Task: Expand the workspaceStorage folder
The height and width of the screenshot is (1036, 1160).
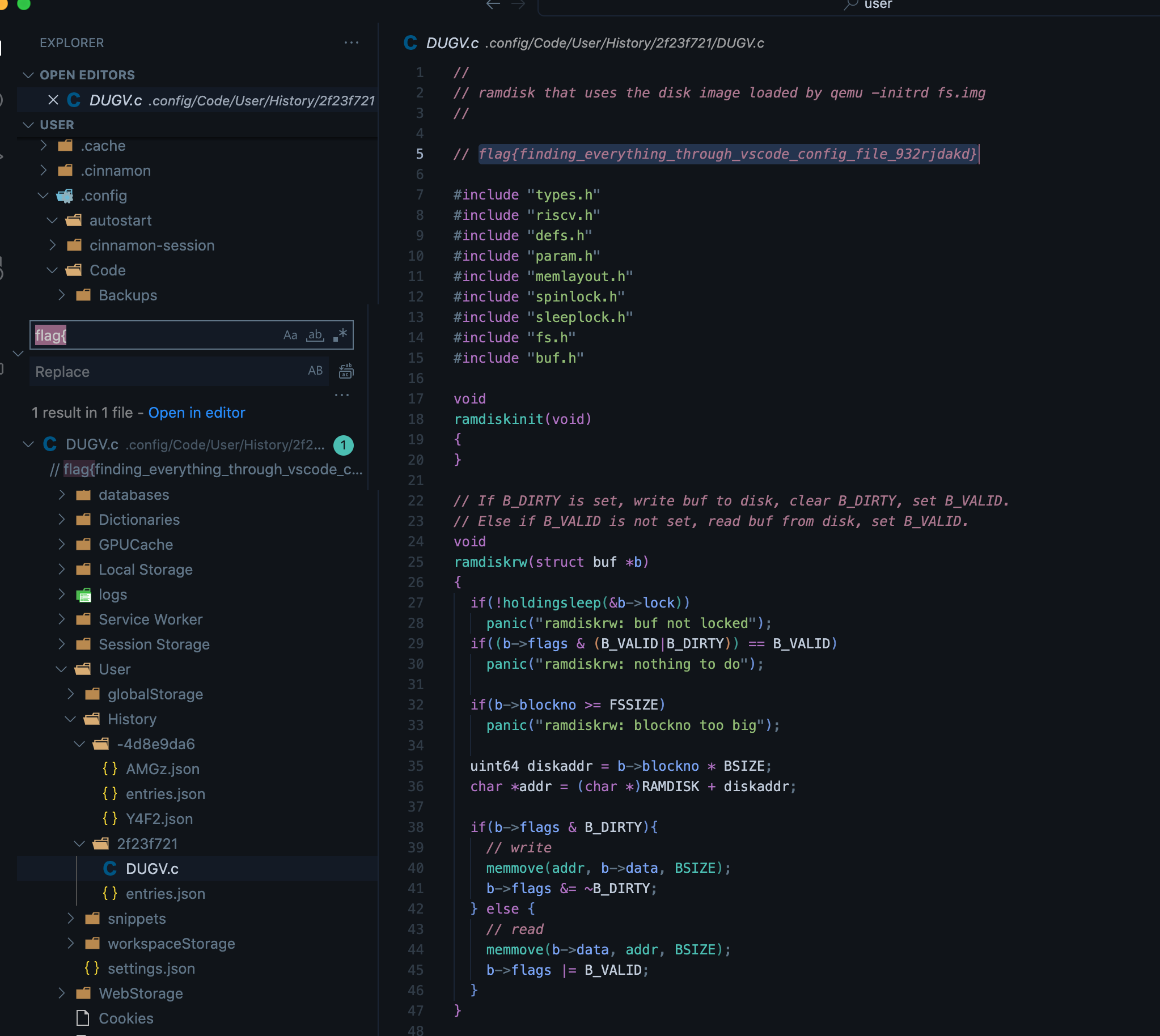Action: [x=71, y=944]
